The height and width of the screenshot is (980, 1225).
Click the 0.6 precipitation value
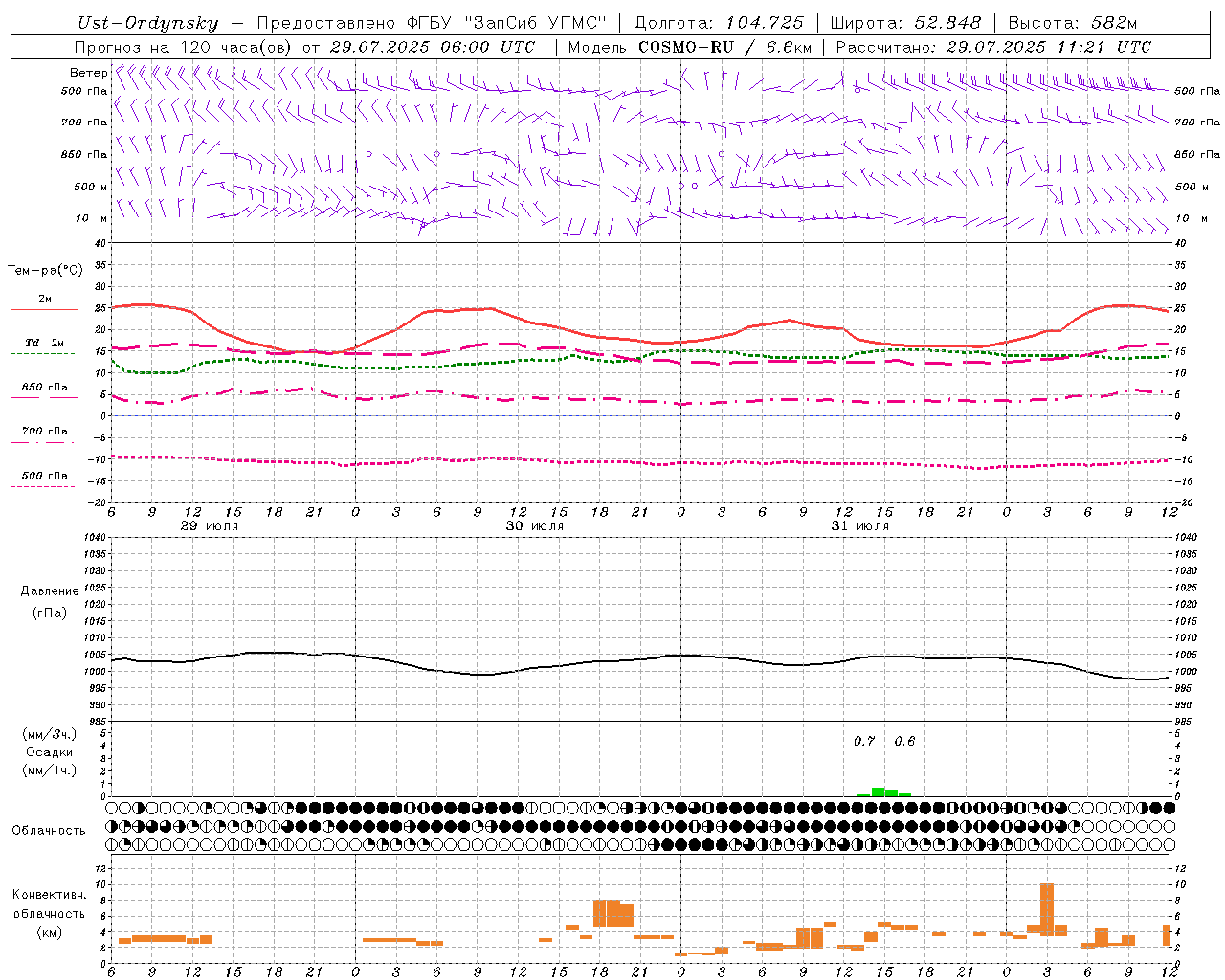pyautogui.click(x=904, y=741)
